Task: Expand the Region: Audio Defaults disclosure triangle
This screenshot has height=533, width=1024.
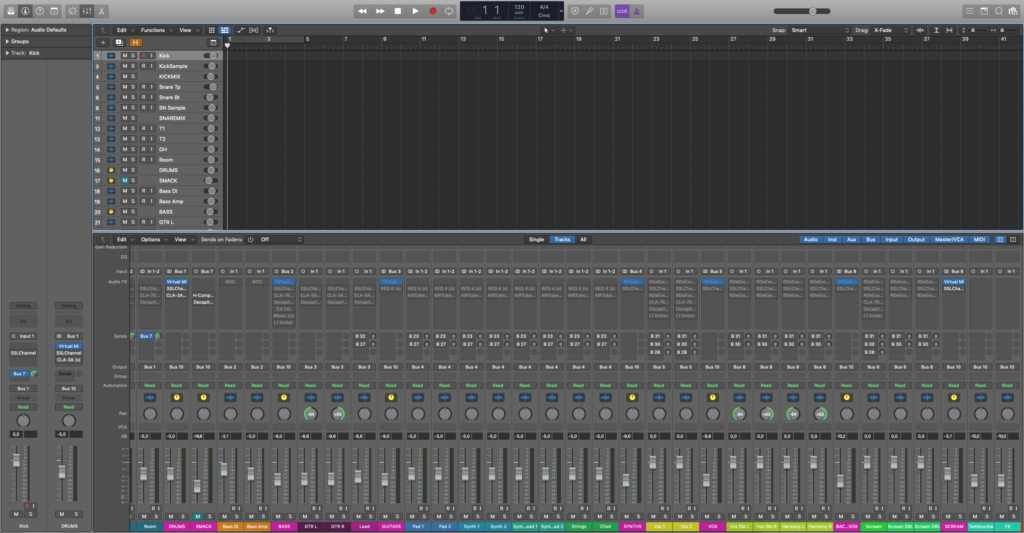Action: click(x=7, y=29)
